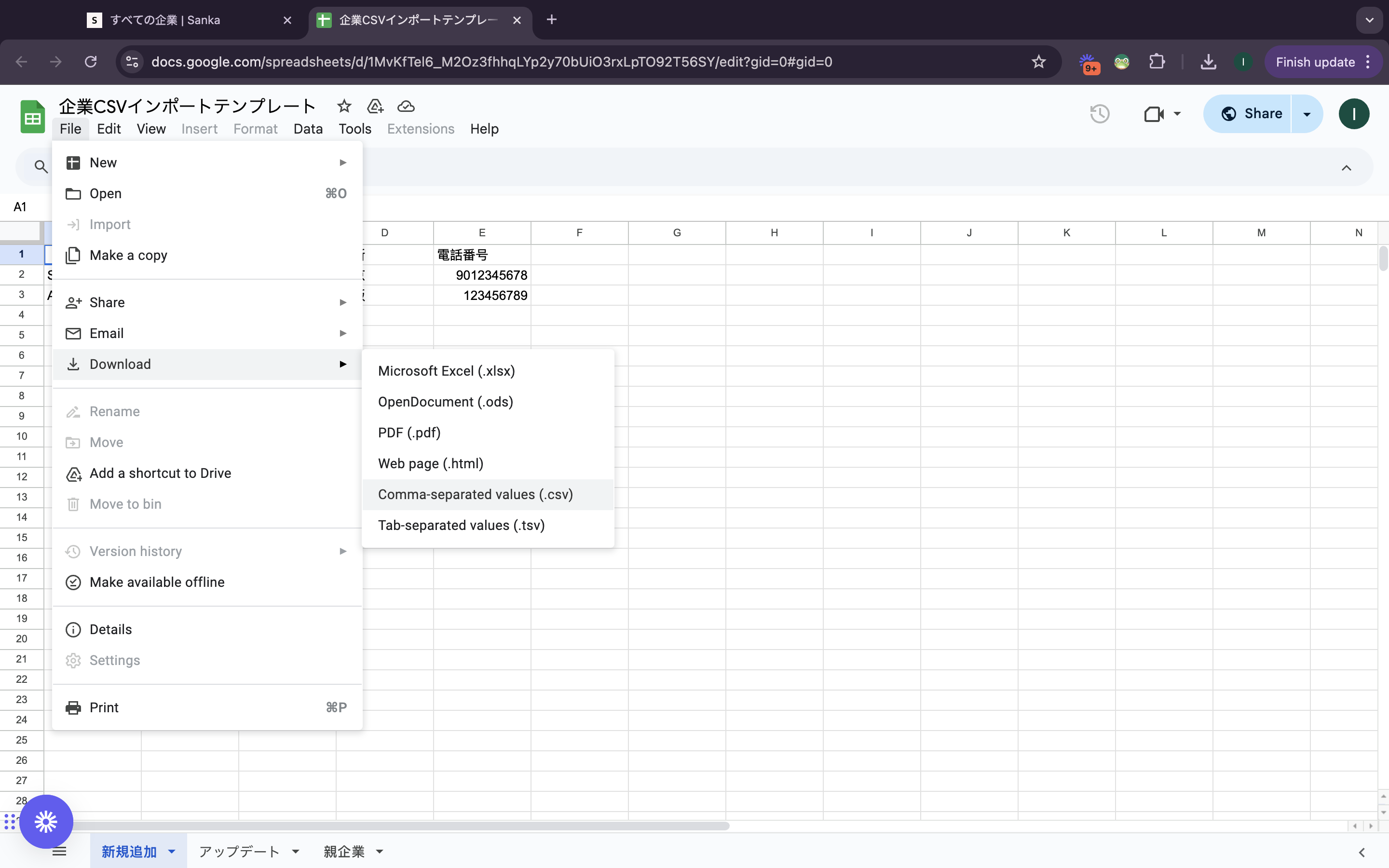1389x868 pixels.
Task: Select Make available offline option
Action: (x=157, y=582)
